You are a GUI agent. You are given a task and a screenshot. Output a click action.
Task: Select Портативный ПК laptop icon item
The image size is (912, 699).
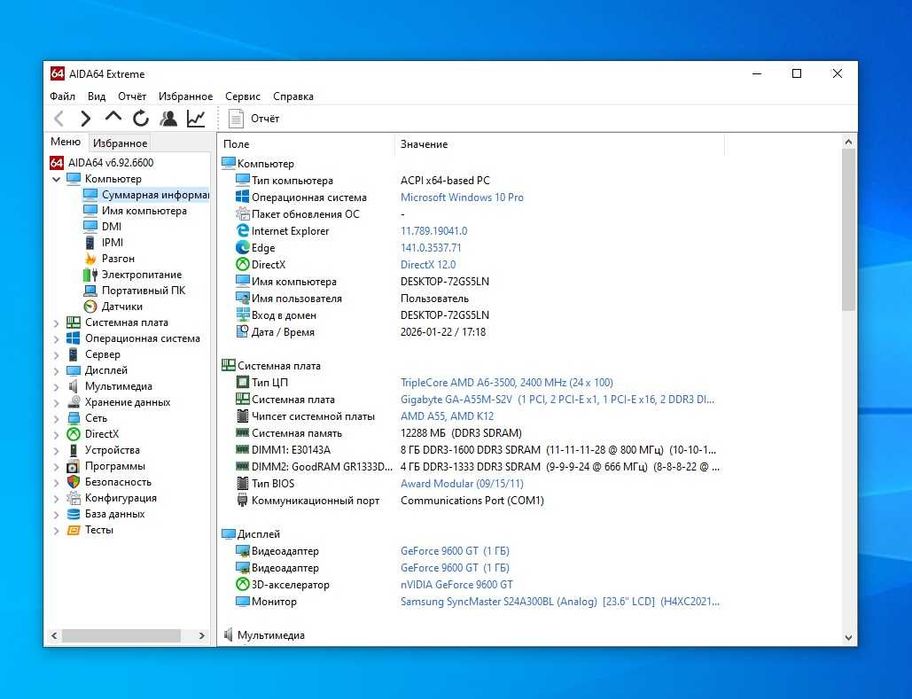point(90,290)
